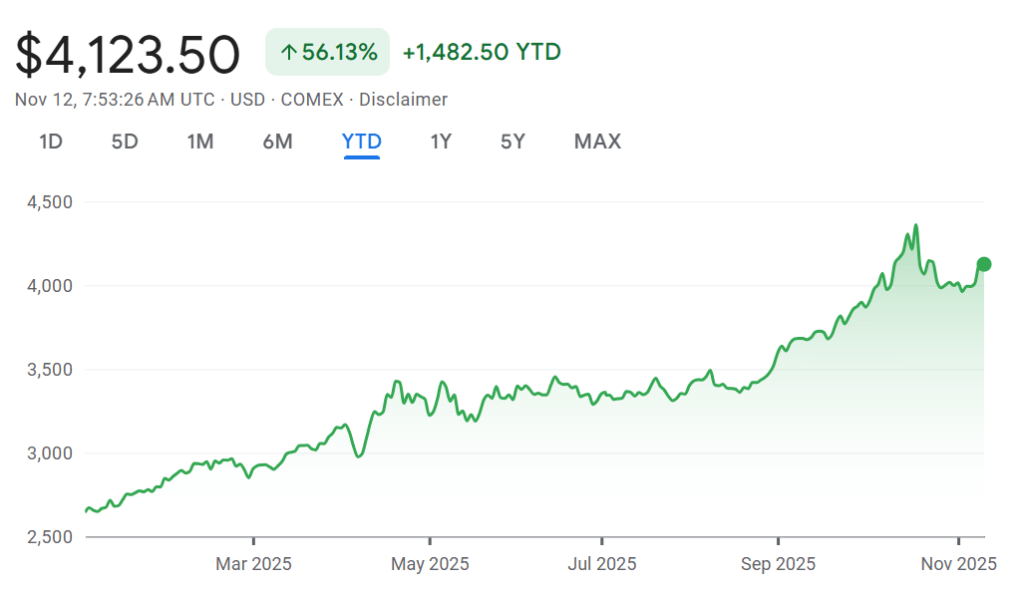Viewport: 1024px width, 590px height.
Task: Click the latest price dot on the chart
Action: (x=983, y=264)
